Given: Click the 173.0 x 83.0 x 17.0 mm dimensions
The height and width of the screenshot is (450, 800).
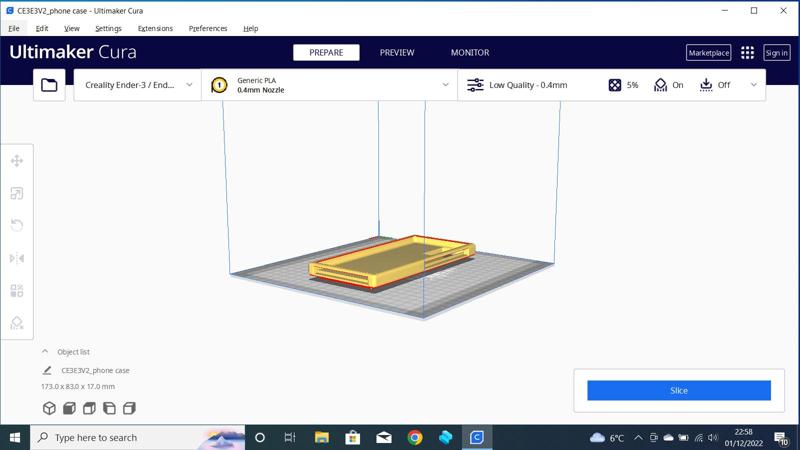Looking at the screenshot, I should click(78, 386).
